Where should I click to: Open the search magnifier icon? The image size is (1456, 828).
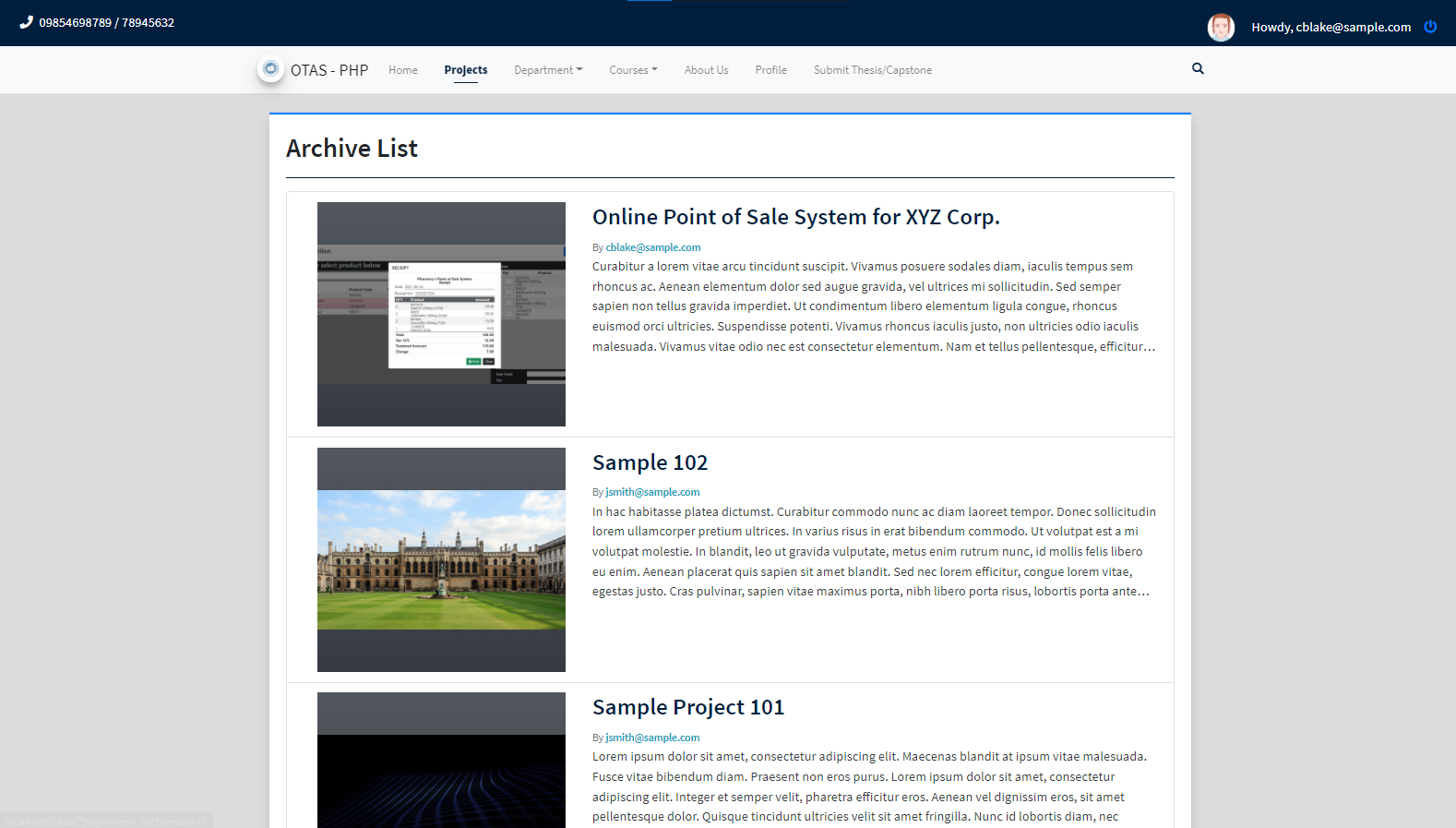(1198, 68)
